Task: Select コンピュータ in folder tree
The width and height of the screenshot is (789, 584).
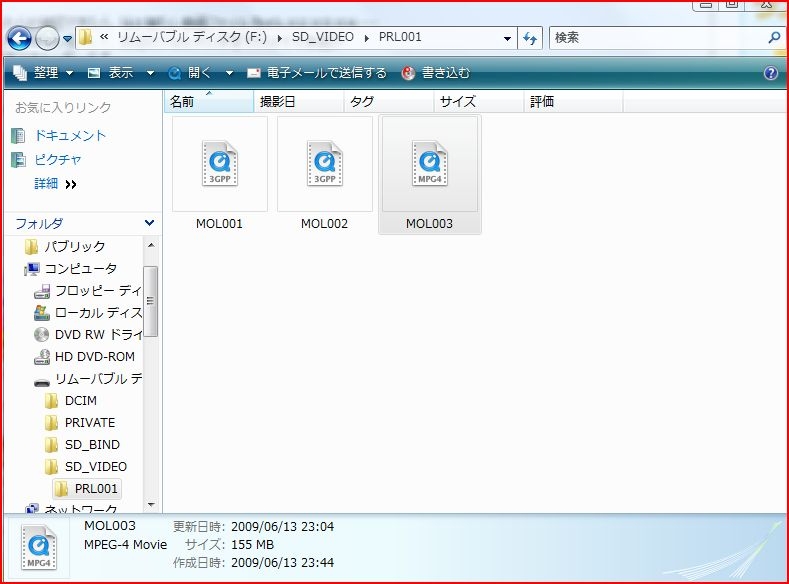Action: [81, 269]
